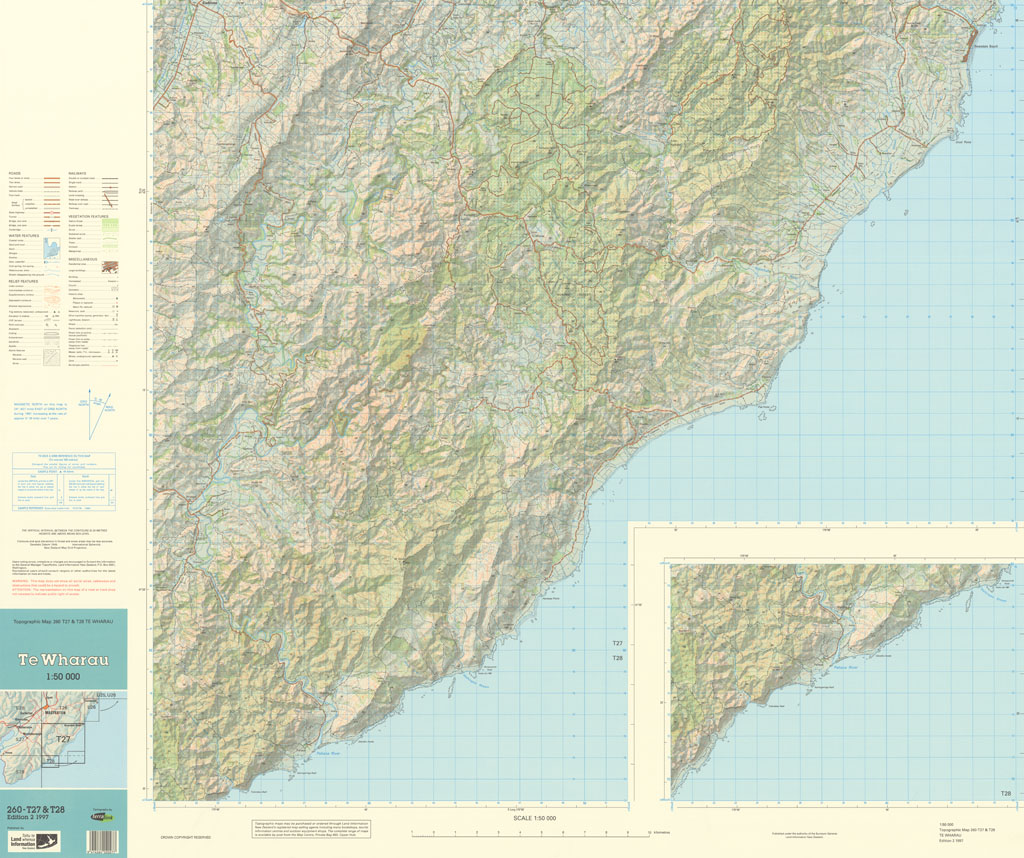
Task: Click the 'SCALE 1:50 000' label below map
Action: coord(534,818)
